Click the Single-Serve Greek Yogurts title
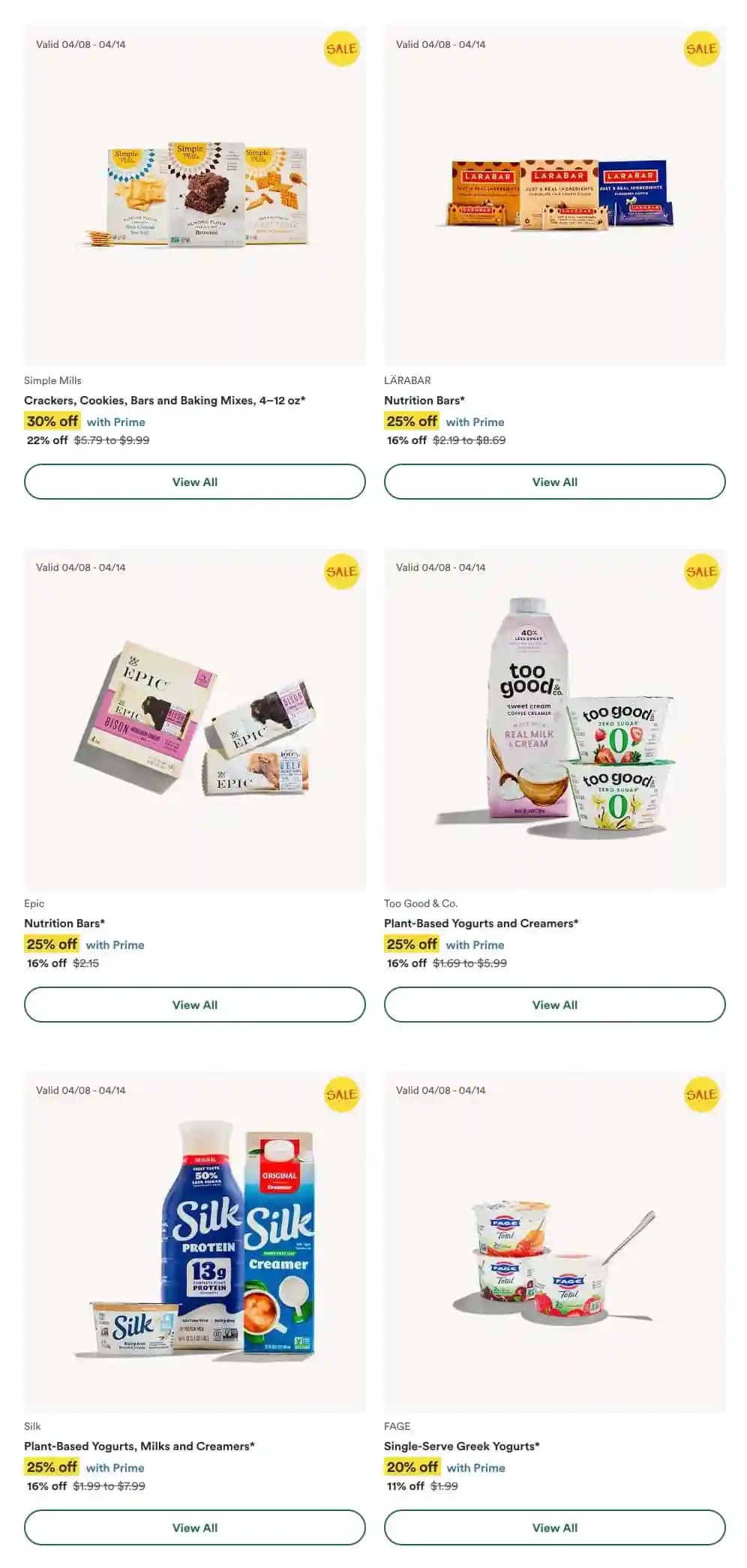Image resolution: width=747 pixels, height=1568 pixels. pos(462,1446)
